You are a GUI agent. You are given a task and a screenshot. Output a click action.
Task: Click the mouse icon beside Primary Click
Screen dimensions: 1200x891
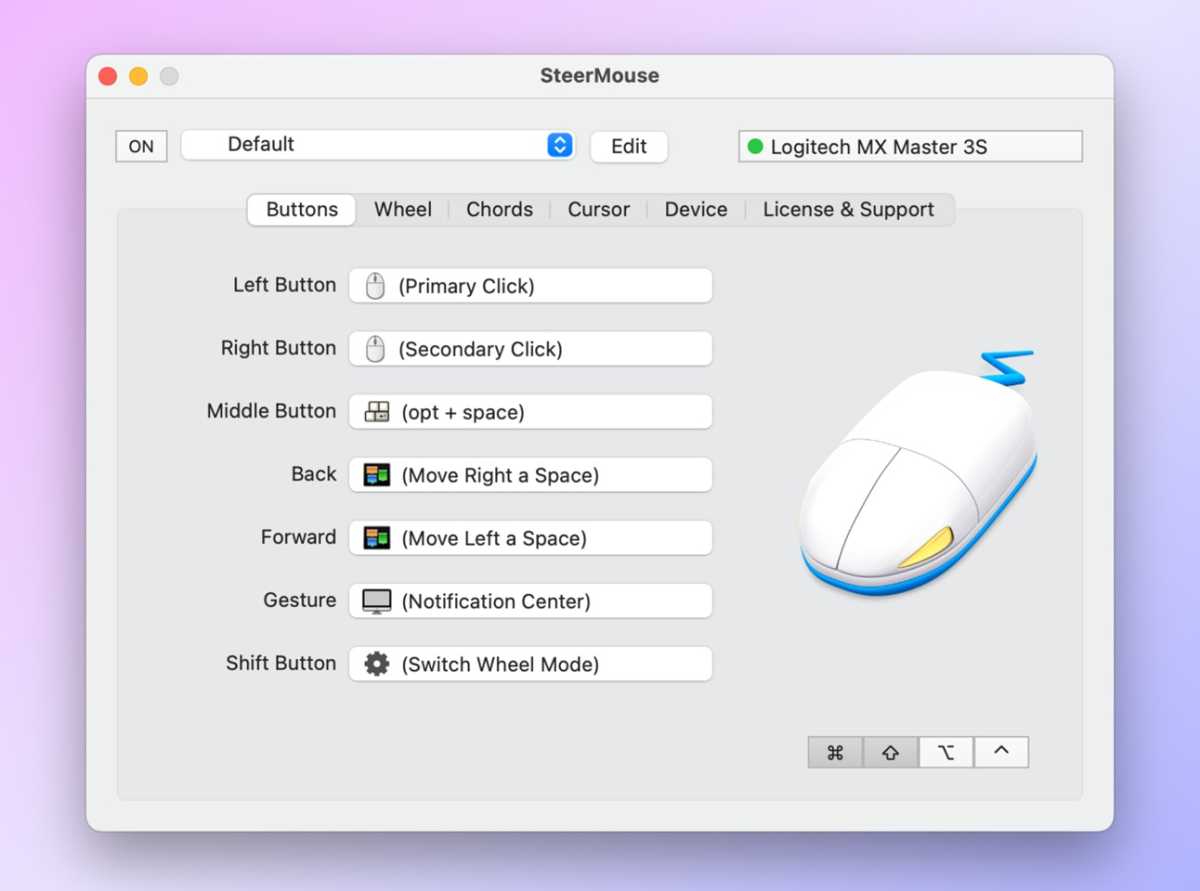pos(373,286)
